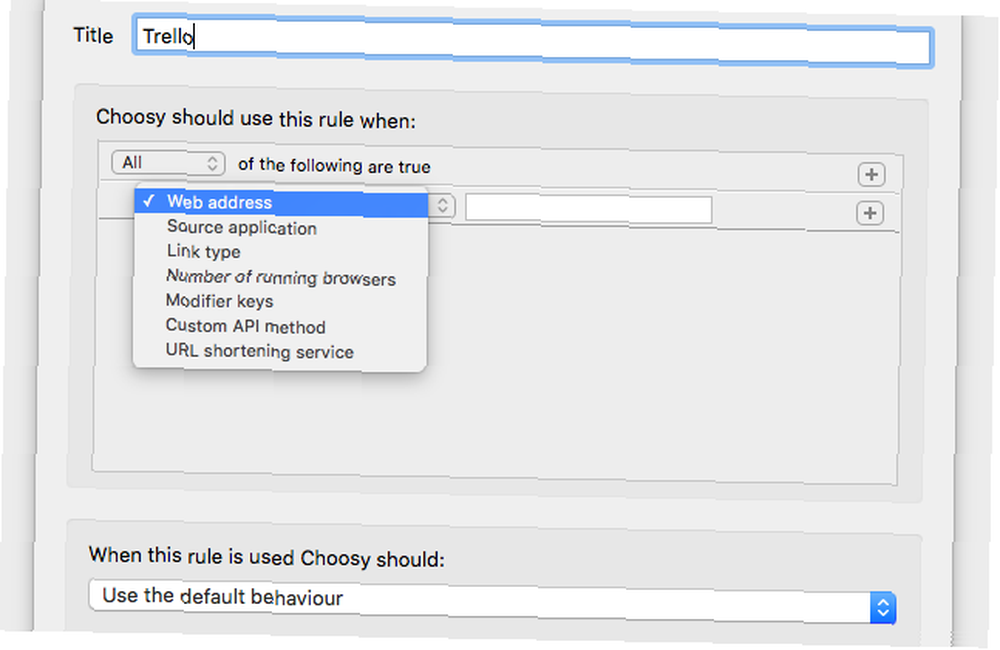
Task: Open the All match-type dropdown
Action: coord(168,163)
